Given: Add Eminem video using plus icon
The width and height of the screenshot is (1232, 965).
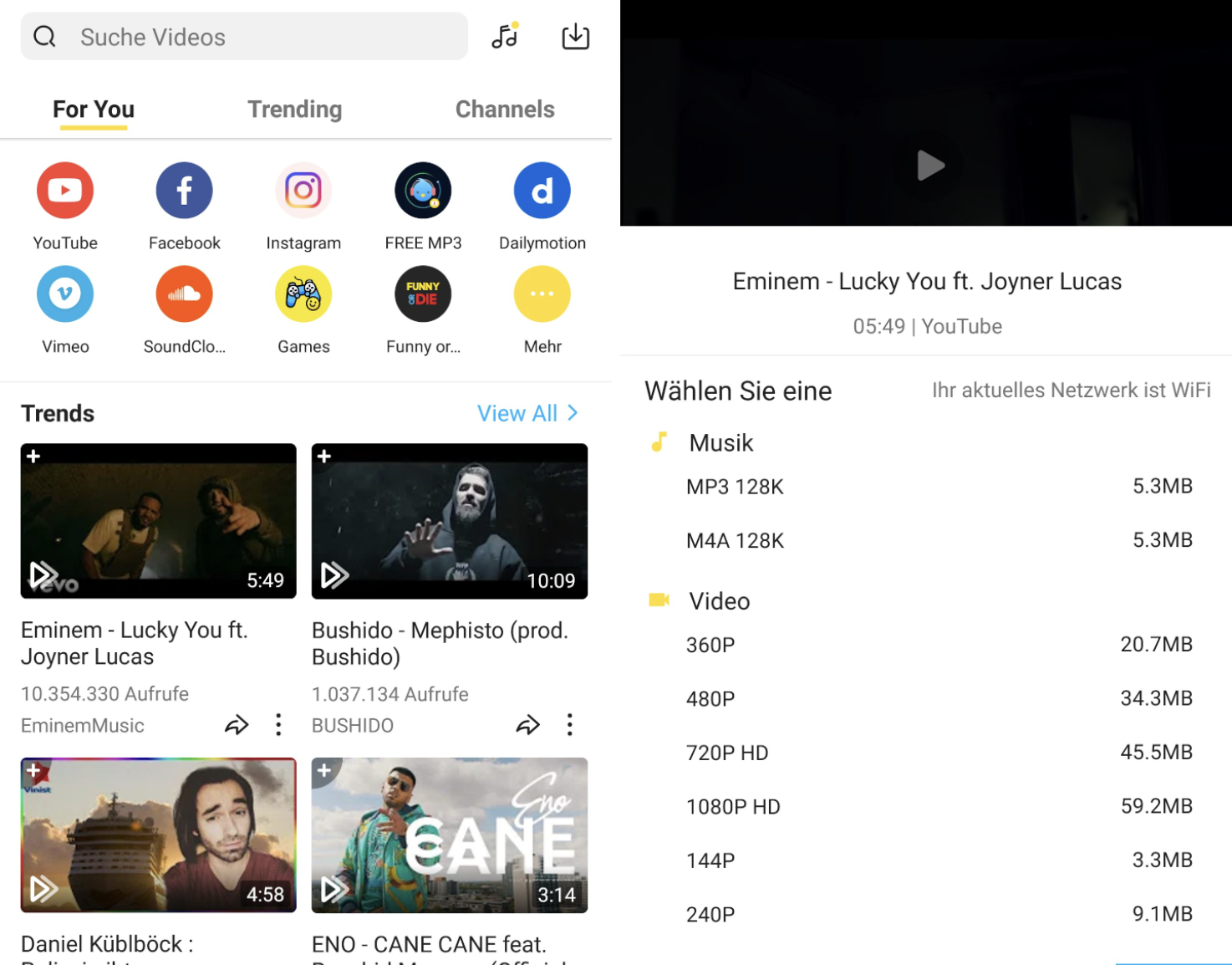Looking at the screenshot, I should 33,457.
